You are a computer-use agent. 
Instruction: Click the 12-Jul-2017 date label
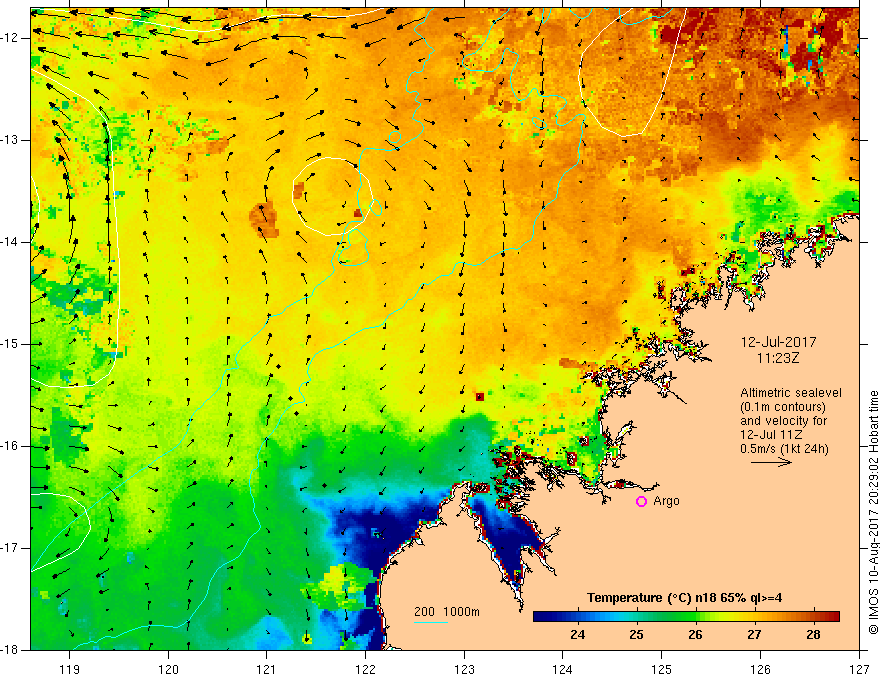[778, 342]
